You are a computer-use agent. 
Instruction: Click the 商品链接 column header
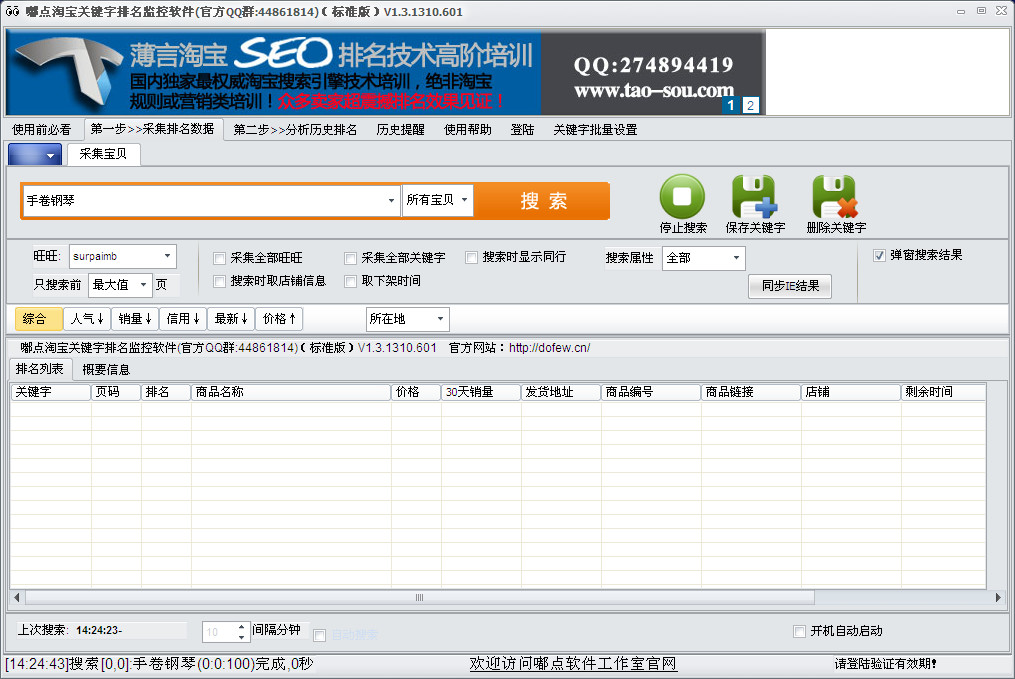click(x=751, y=392)
